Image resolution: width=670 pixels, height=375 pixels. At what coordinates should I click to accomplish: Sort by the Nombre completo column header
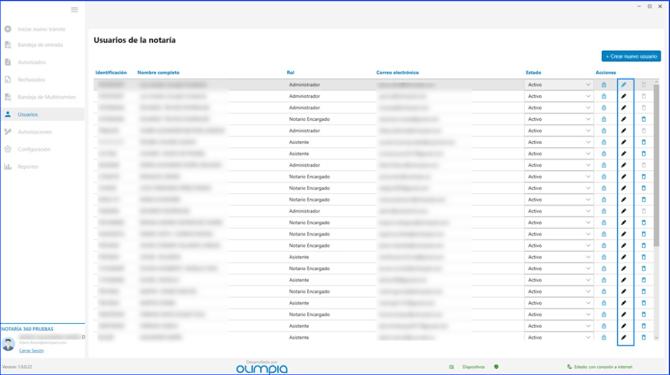pyautogui.click(x=158, y=72)
